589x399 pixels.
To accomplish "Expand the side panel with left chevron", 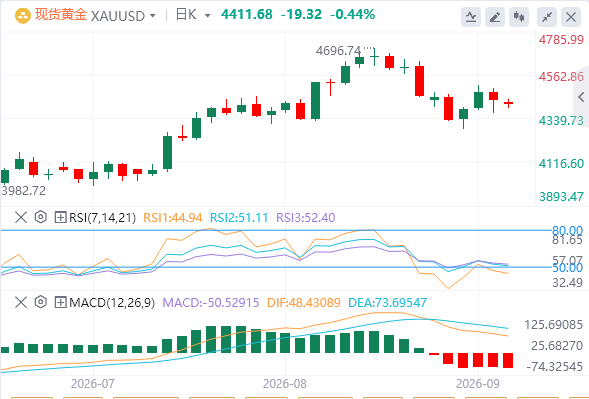I will pos(581,97).
